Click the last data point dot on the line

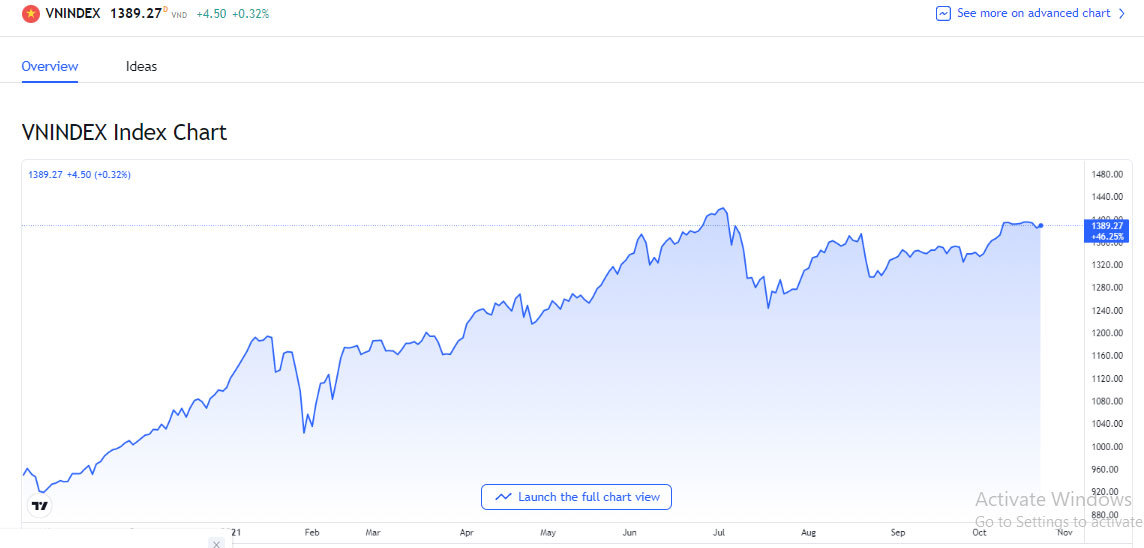pos(1041,225)
